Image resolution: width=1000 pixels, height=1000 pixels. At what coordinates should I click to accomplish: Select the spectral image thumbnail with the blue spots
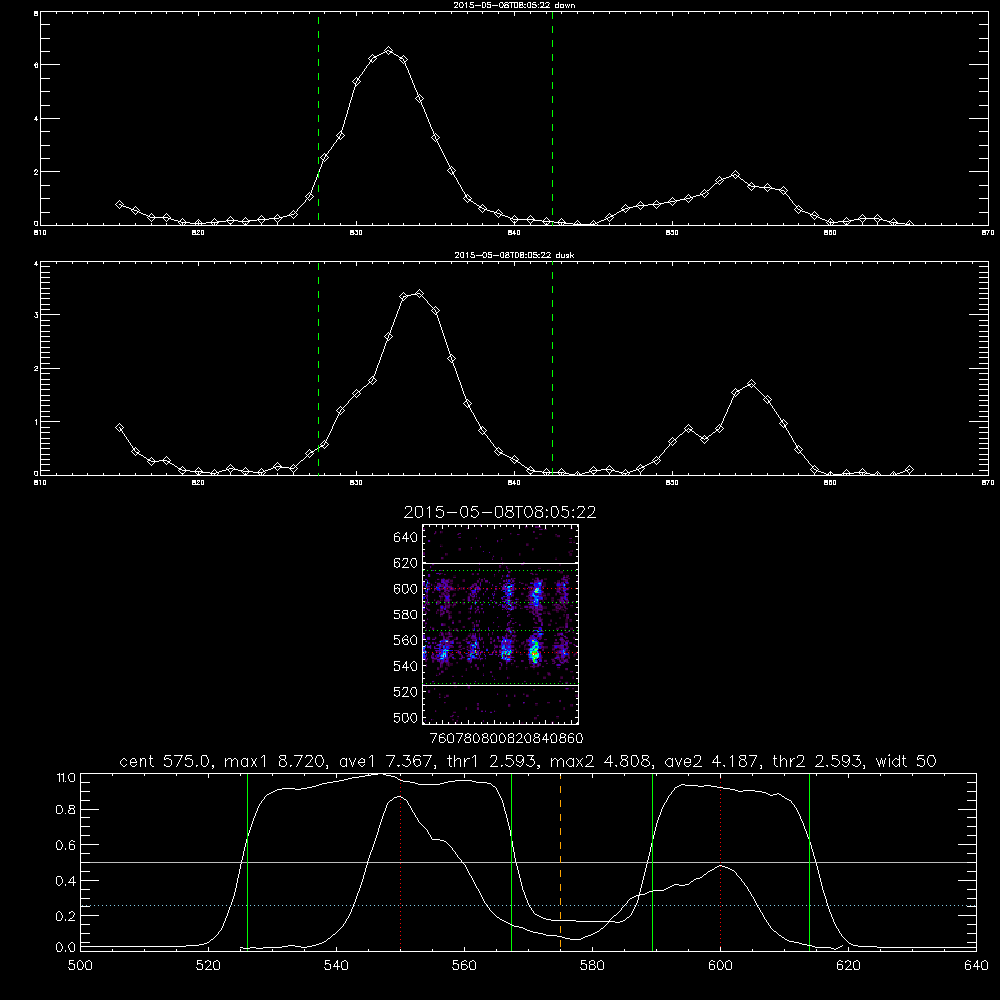501,624
